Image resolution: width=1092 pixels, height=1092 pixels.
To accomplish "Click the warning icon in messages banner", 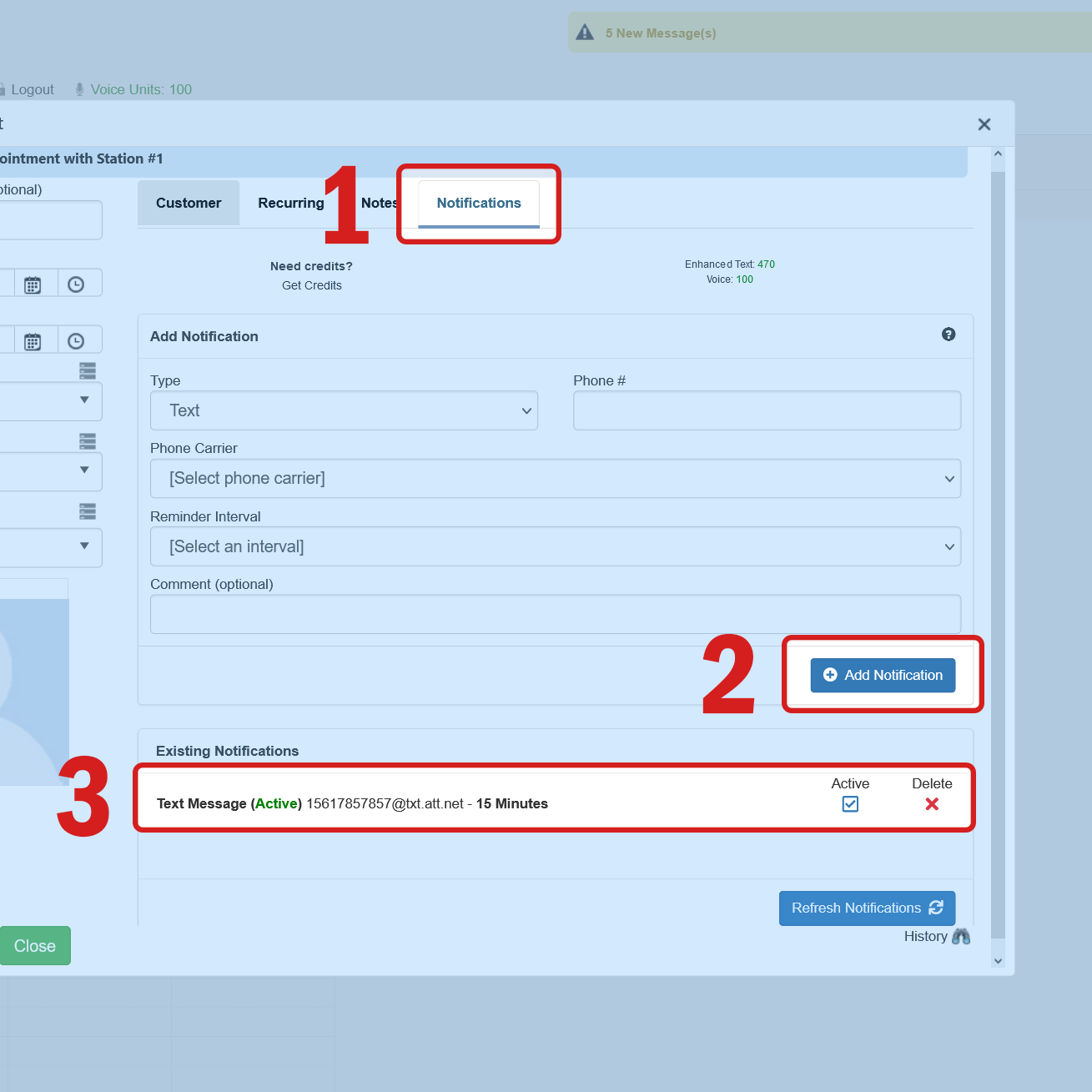I will point(586,33).
